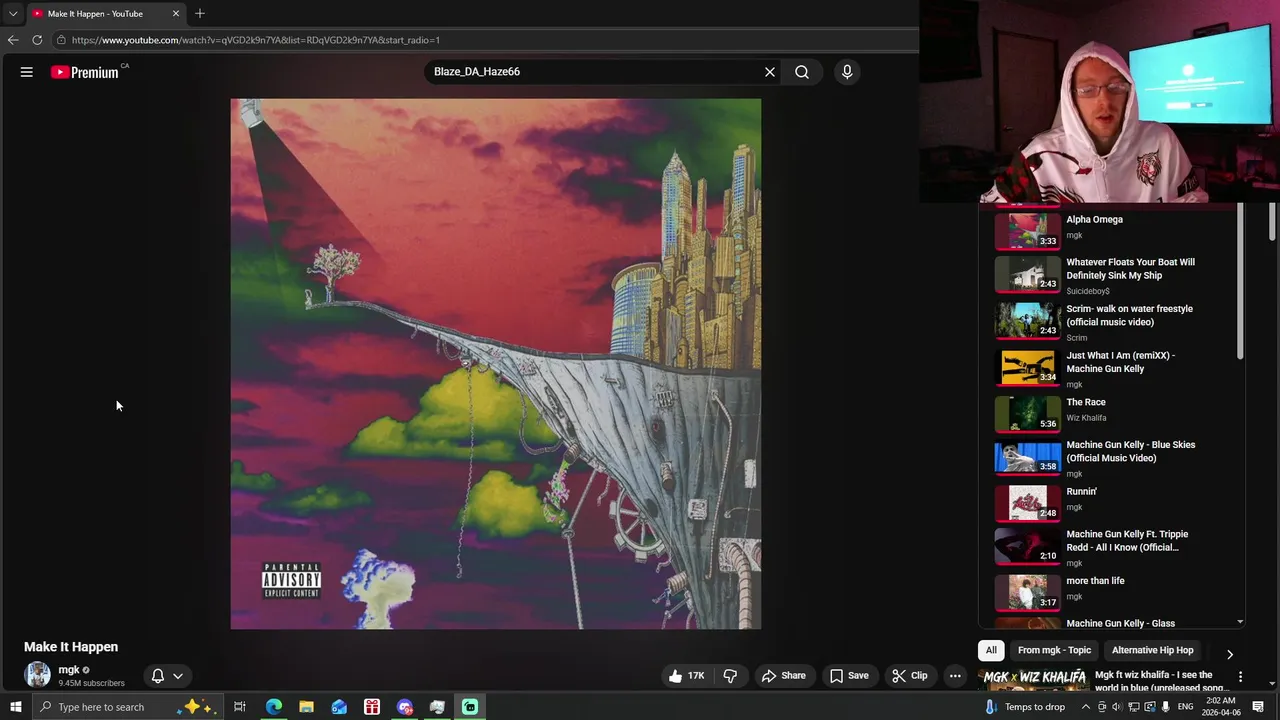Image resolution: width=1280 pixels, height=720 pixels.
Task: Open mgk channel name link
Action: pos(69,670)
